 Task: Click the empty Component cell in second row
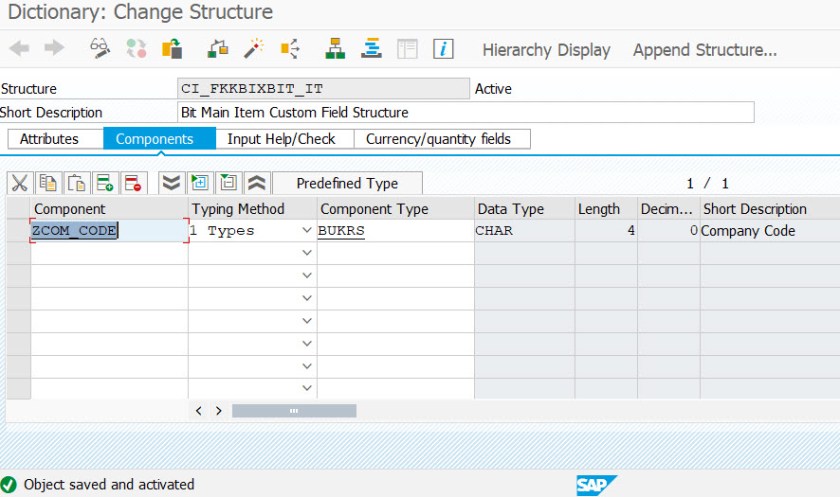[x=109, y=253]
